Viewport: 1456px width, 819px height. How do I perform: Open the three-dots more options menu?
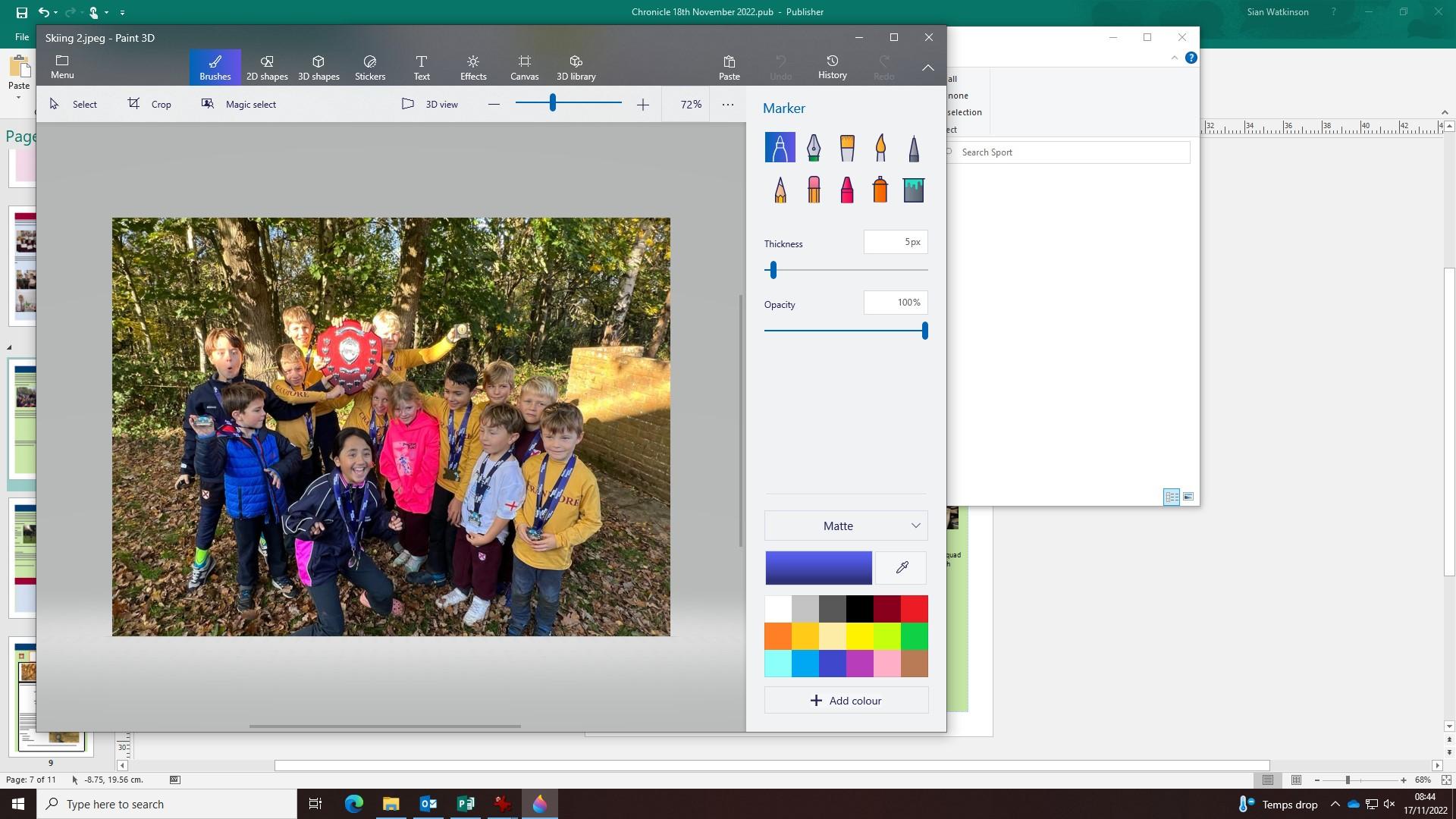(x=727, y=105)
